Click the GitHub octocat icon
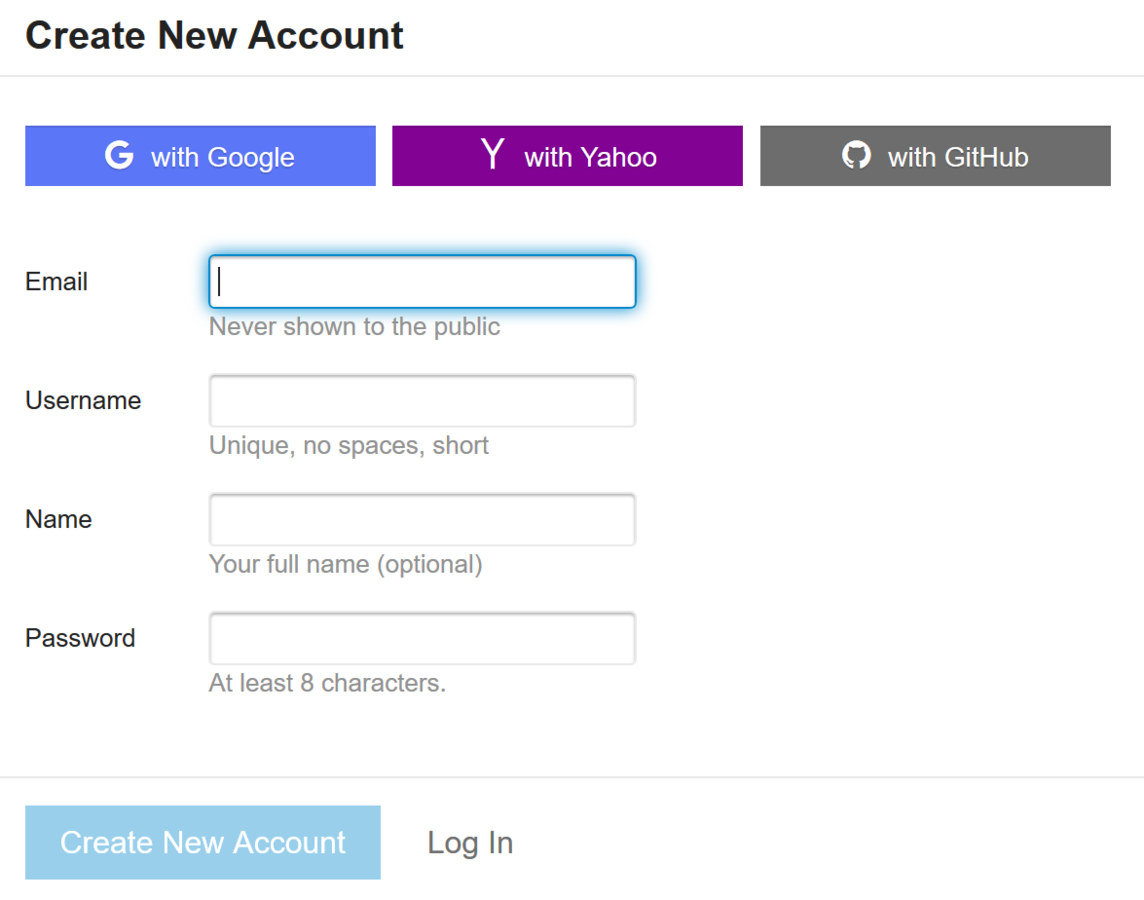 pos(857,155)
